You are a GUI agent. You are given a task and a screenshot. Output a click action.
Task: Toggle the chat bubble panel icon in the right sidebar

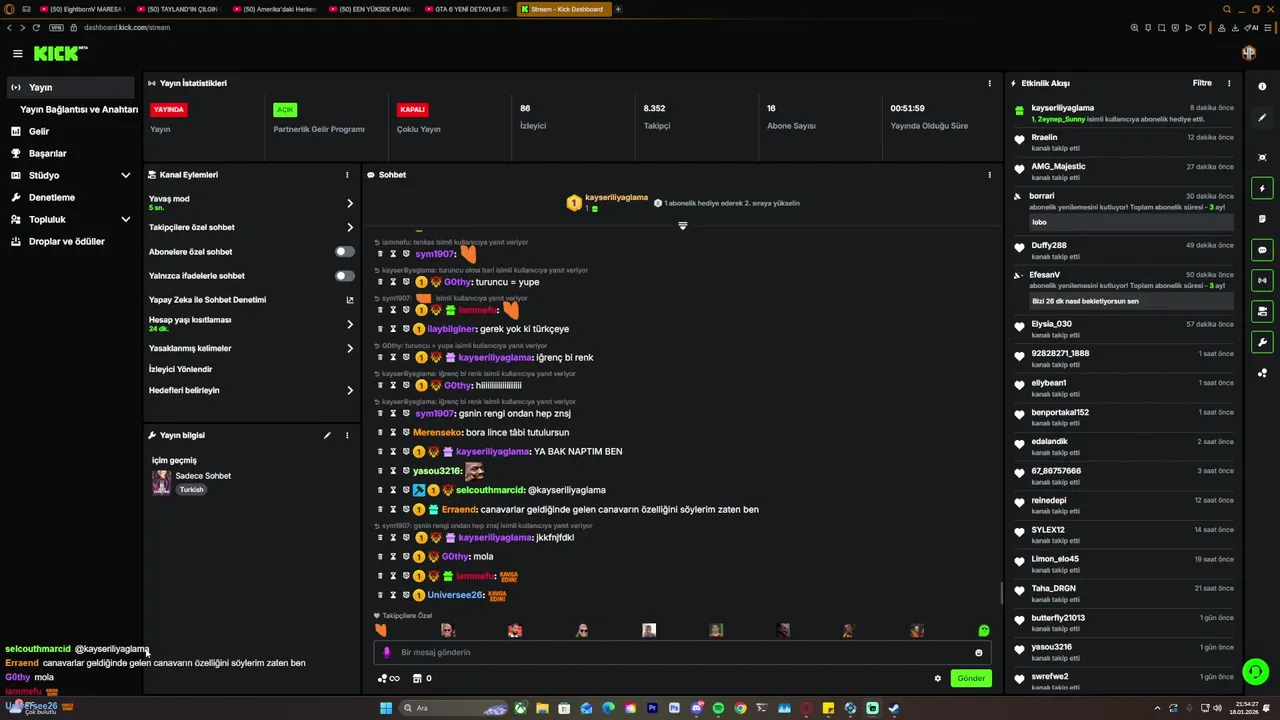coord(1262,250)
